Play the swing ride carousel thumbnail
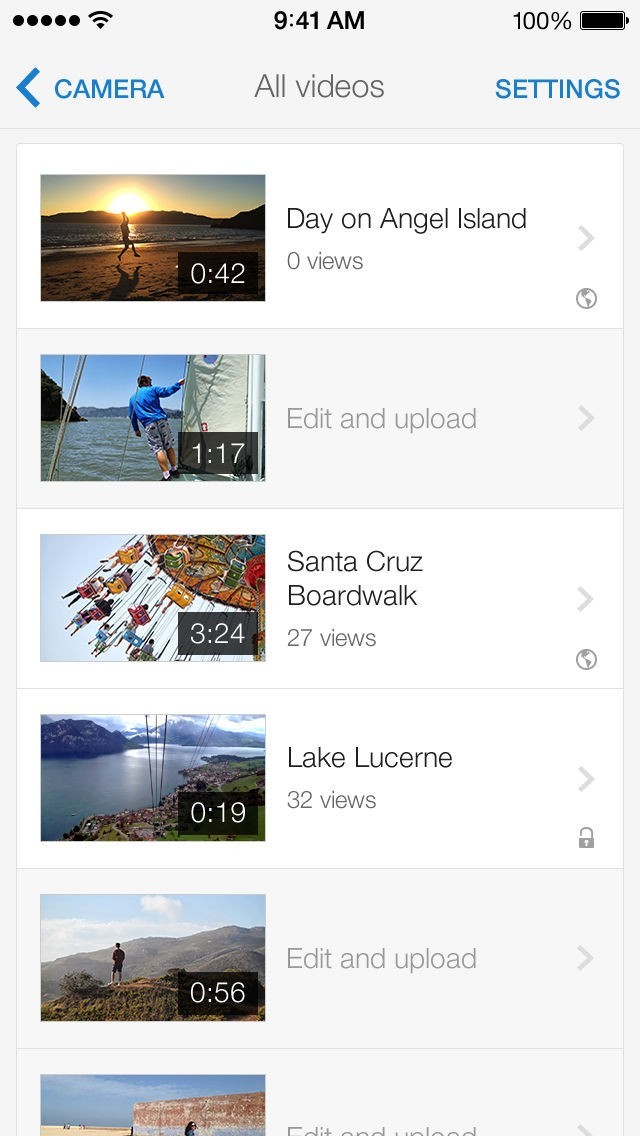 [x=153, y=598]
